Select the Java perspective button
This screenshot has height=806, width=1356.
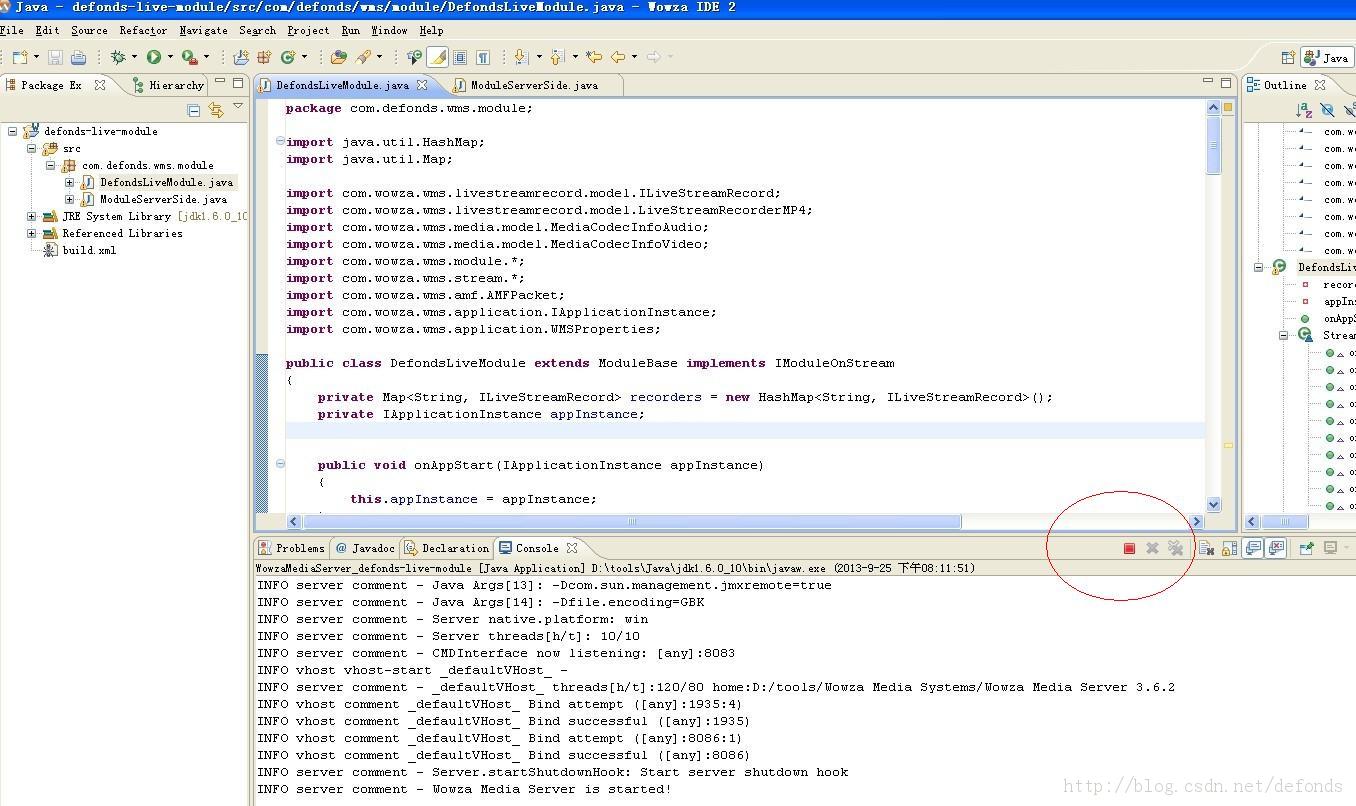coord(1327,58)
